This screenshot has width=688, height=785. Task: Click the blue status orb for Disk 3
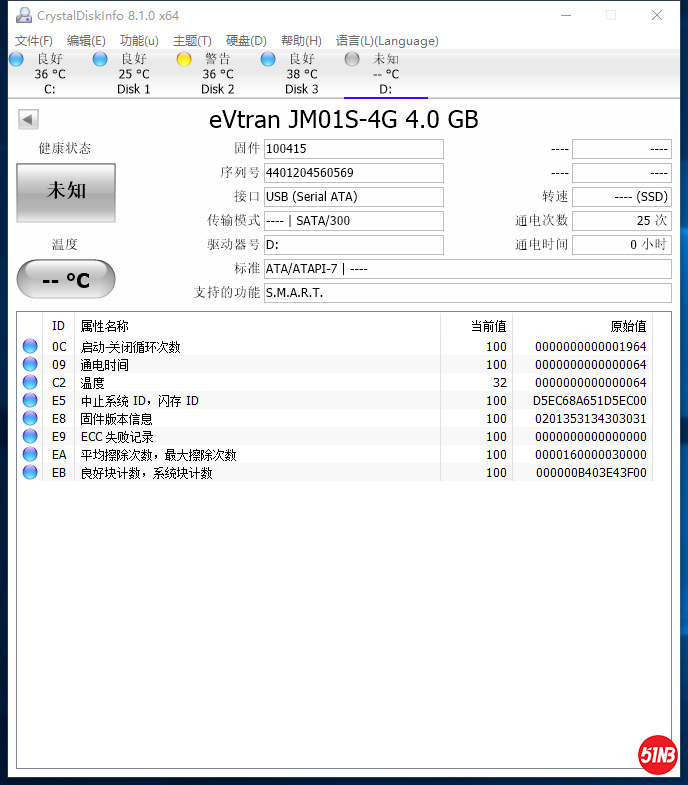268,59
